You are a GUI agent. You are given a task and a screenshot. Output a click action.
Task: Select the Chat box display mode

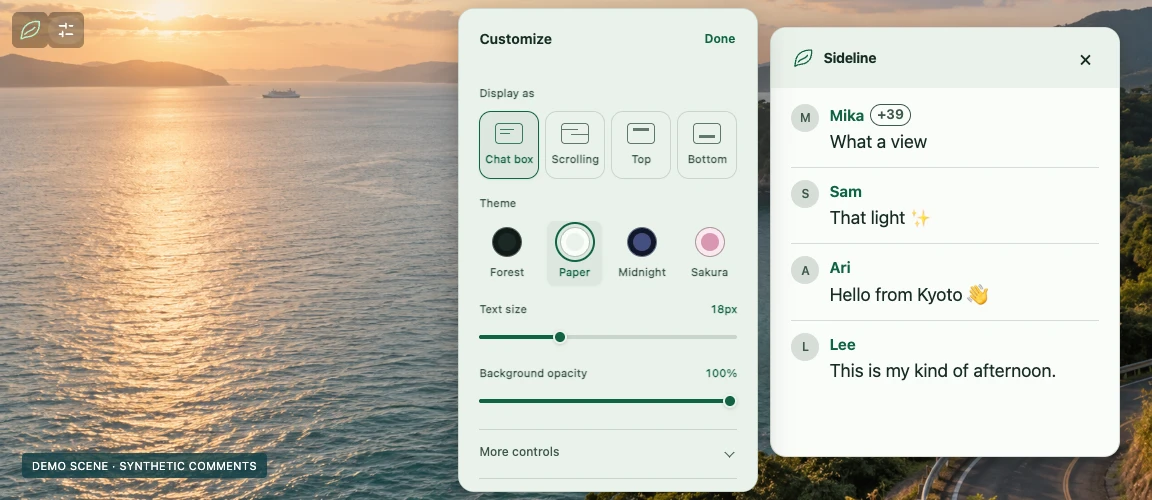(509, 145)
